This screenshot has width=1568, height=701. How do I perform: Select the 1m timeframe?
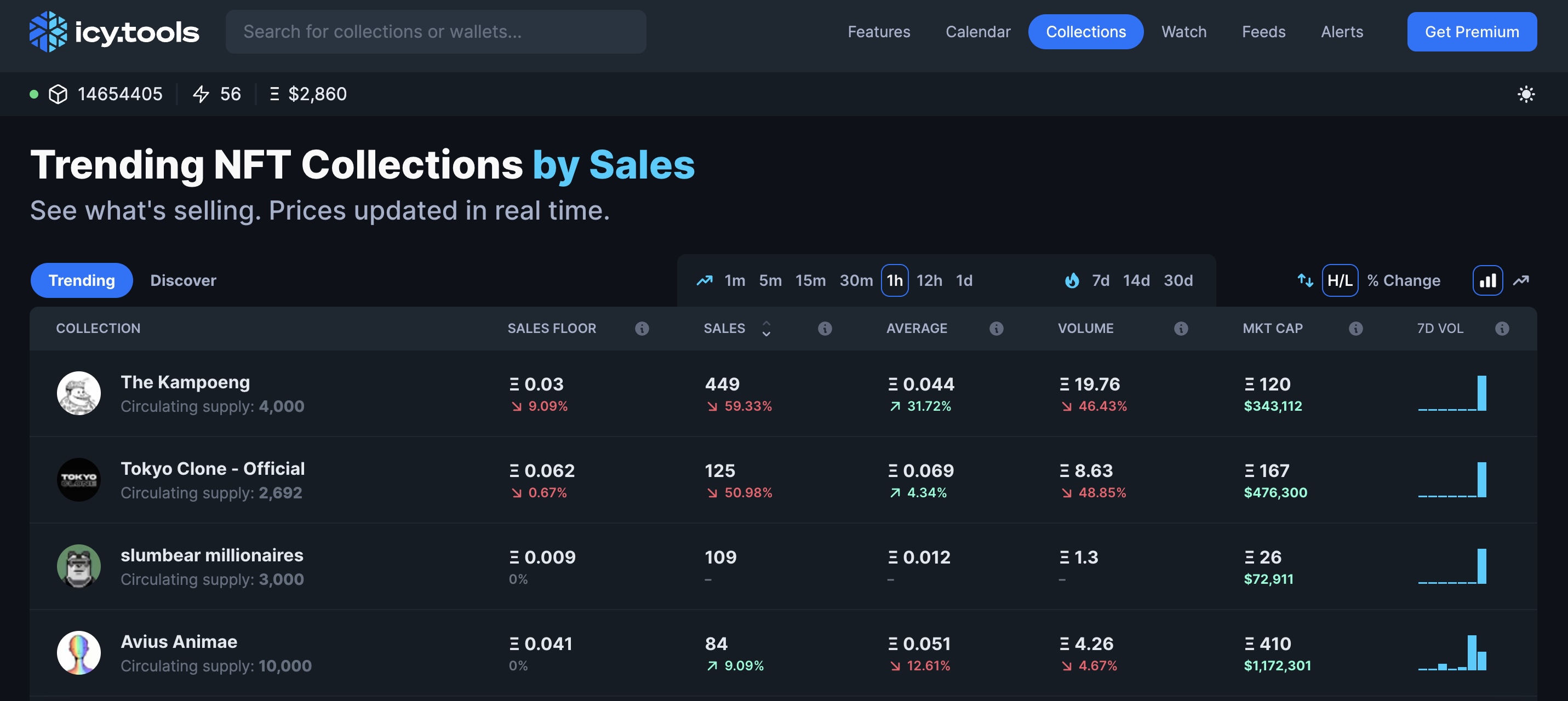(x=734, y=280)
